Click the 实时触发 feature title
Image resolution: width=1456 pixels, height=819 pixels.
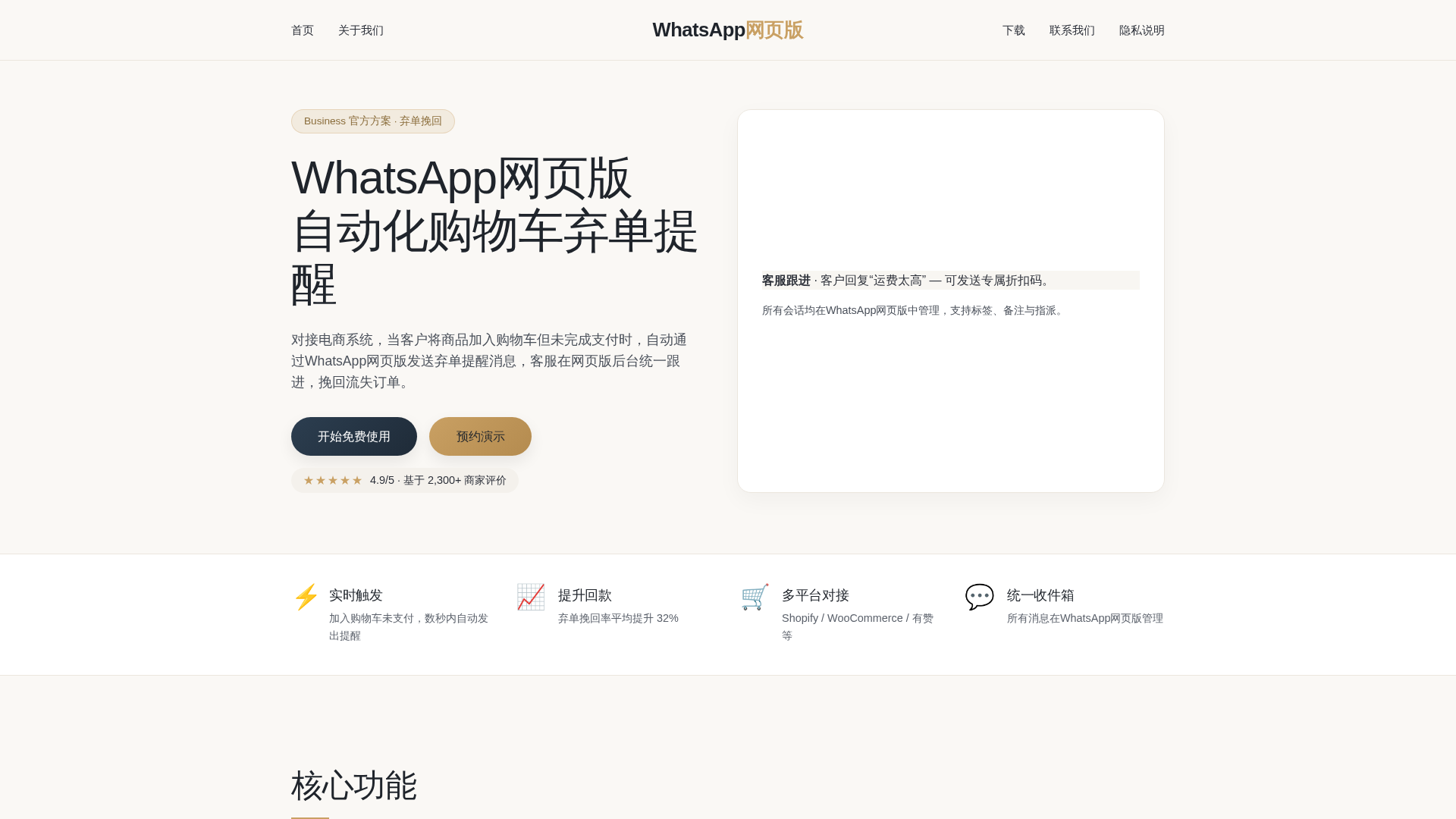356,595
